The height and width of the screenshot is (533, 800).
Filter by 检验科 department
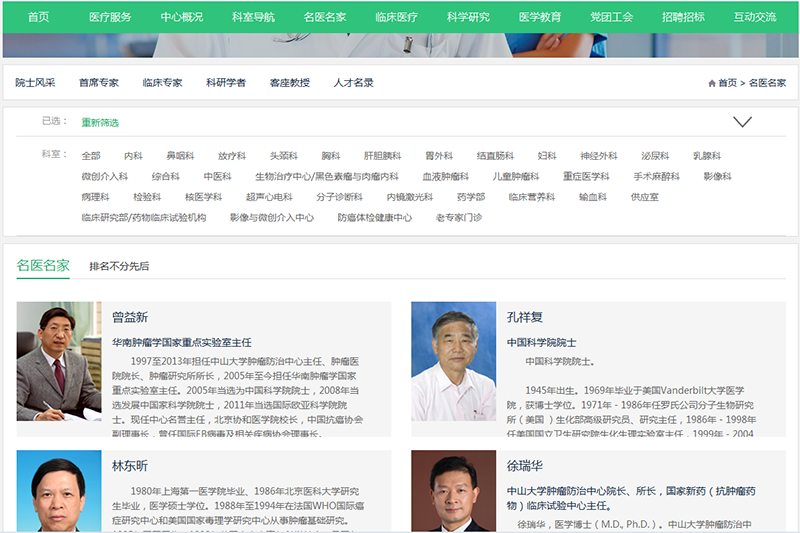(x=147, y=197)
